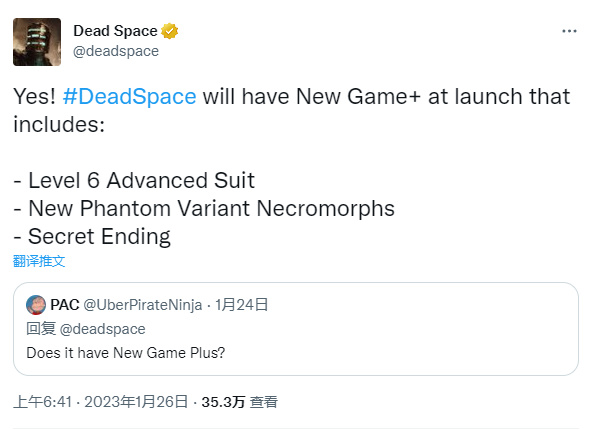This screenshot has height=430, width=593.
Task: Click the 'New Phantom Variant Necromorphs' line
Action: pyautogui.click(x=204, y=208)
